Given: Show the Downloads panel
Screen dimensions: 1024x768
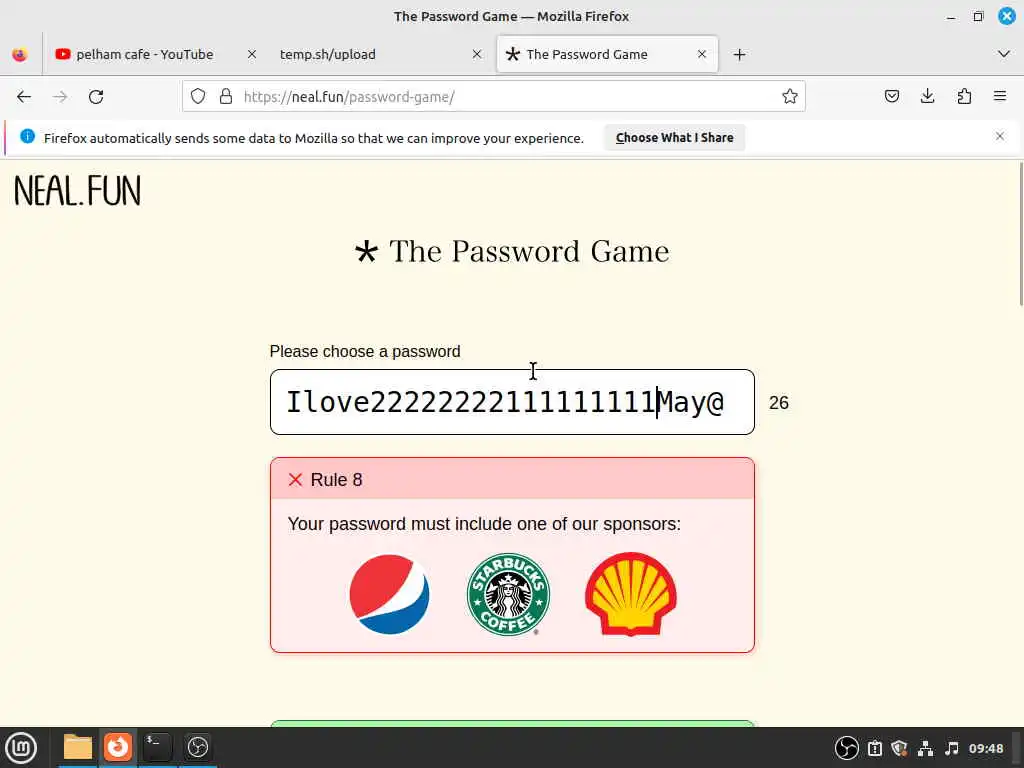Looking at the screenshot, I should click(927, 97).
